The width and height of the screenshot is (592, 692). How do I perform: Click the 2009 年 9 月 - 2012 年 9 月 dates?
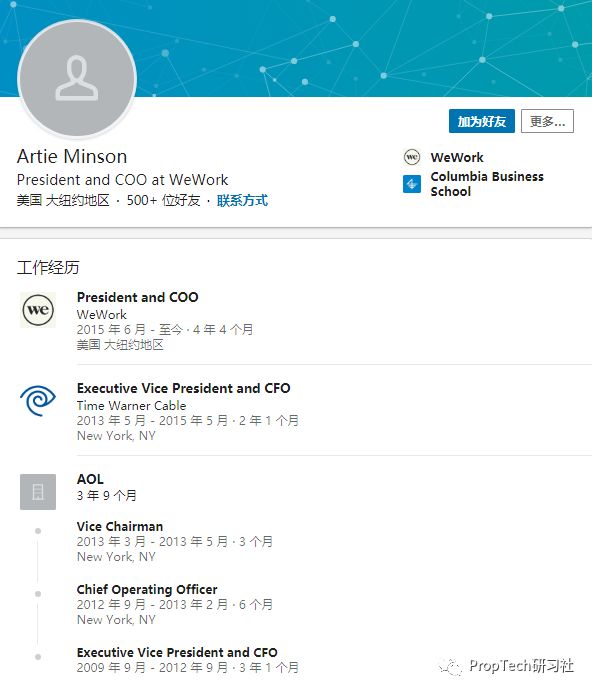click(x=152, y=667)
